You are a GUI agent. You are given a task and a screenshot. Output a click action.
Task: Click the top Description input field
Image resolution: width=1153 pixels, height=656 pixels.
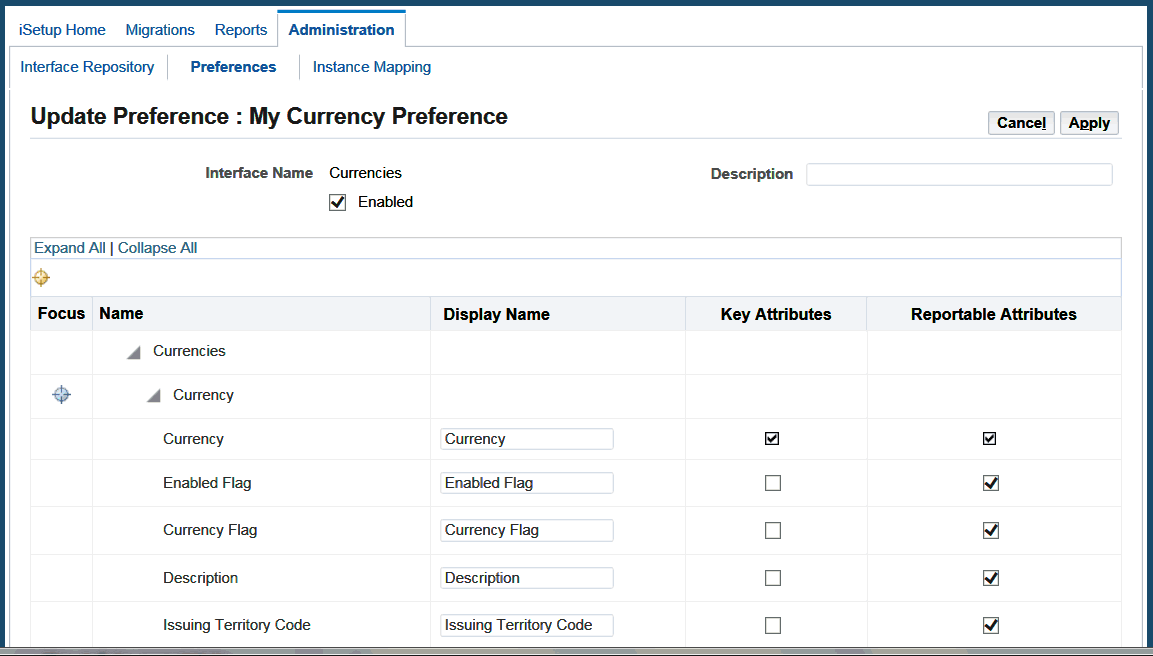tap(959, 174)
